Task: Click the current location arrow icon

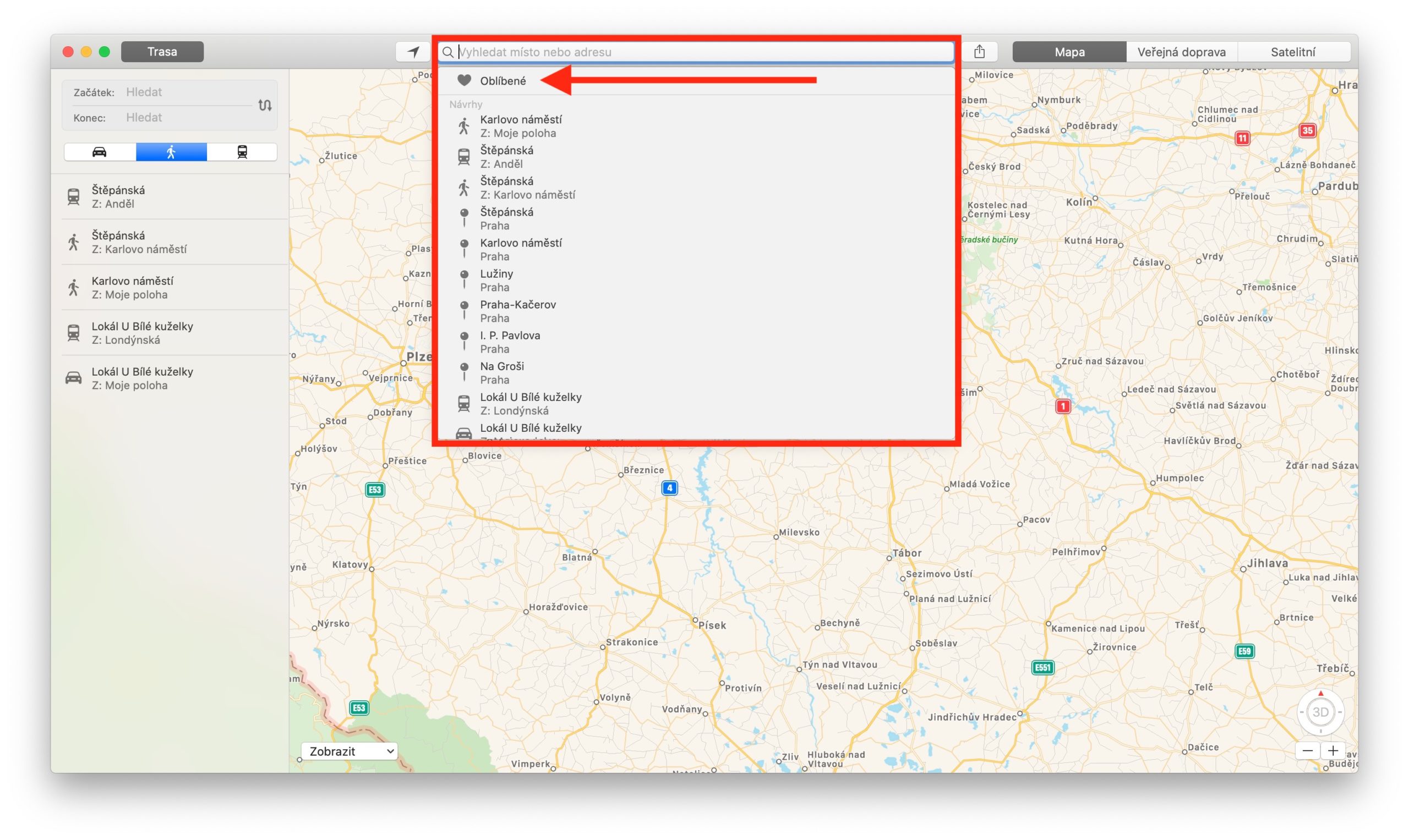Action: click(x=413, y=52)
